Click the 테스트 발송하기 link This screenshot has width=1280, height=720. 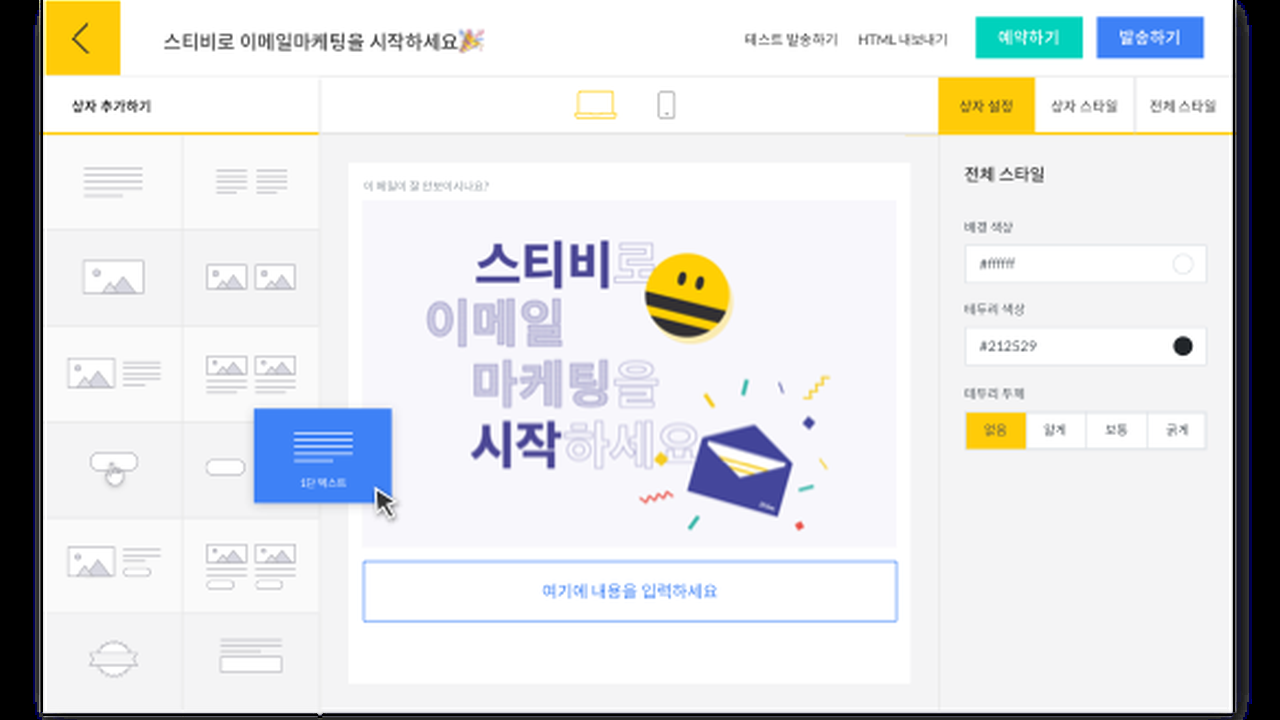pos(791,40)
